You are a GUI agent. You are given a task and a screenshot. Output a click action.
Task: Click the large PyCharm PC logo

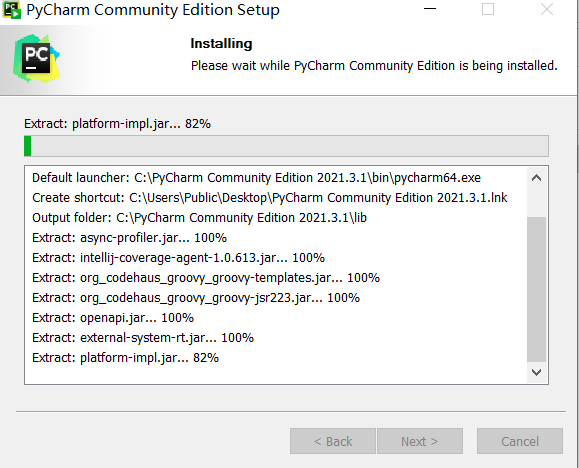pos(36,58)
